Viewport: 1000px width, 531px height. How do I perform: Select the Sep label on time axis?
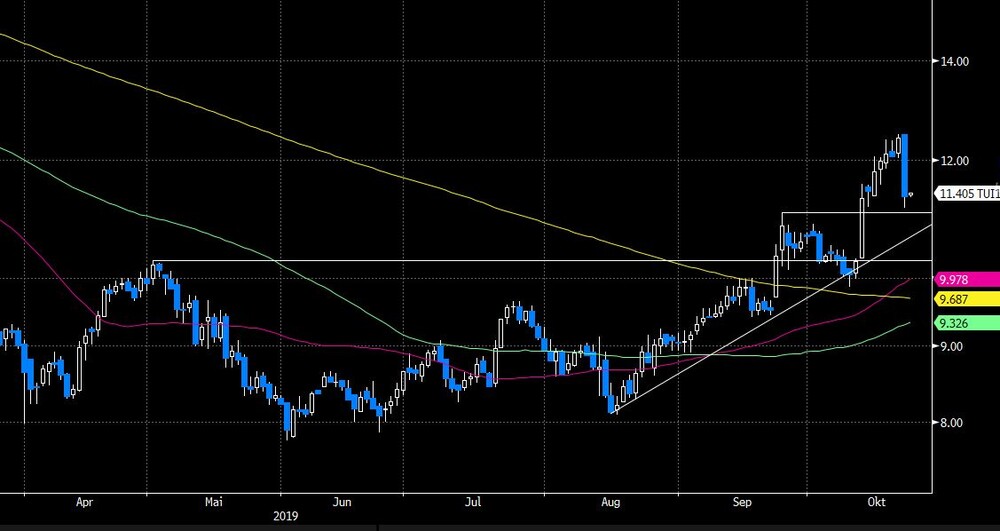coord(742,503)
